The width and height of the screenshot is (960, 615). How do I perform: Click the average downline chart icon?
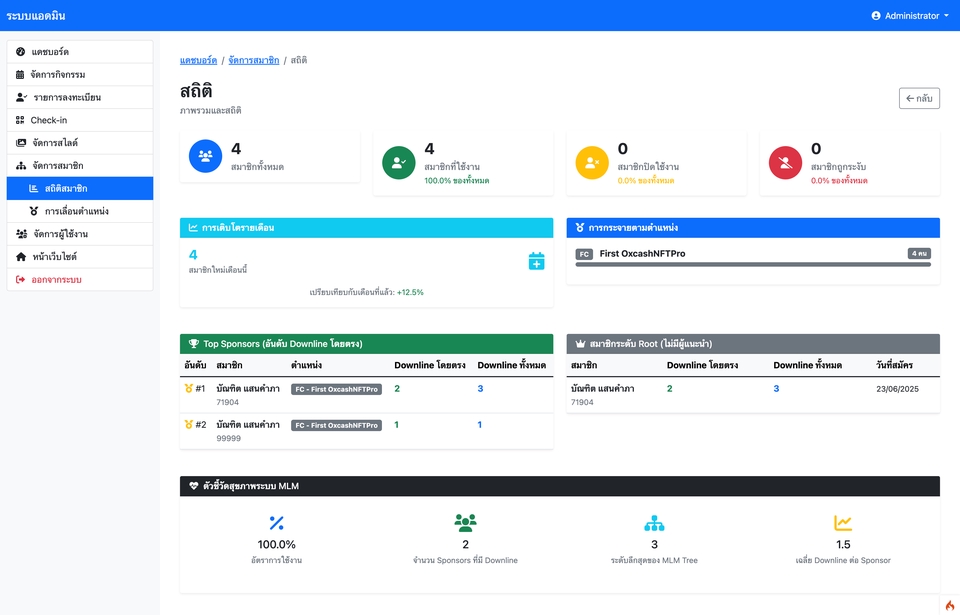tap(843, 523)
